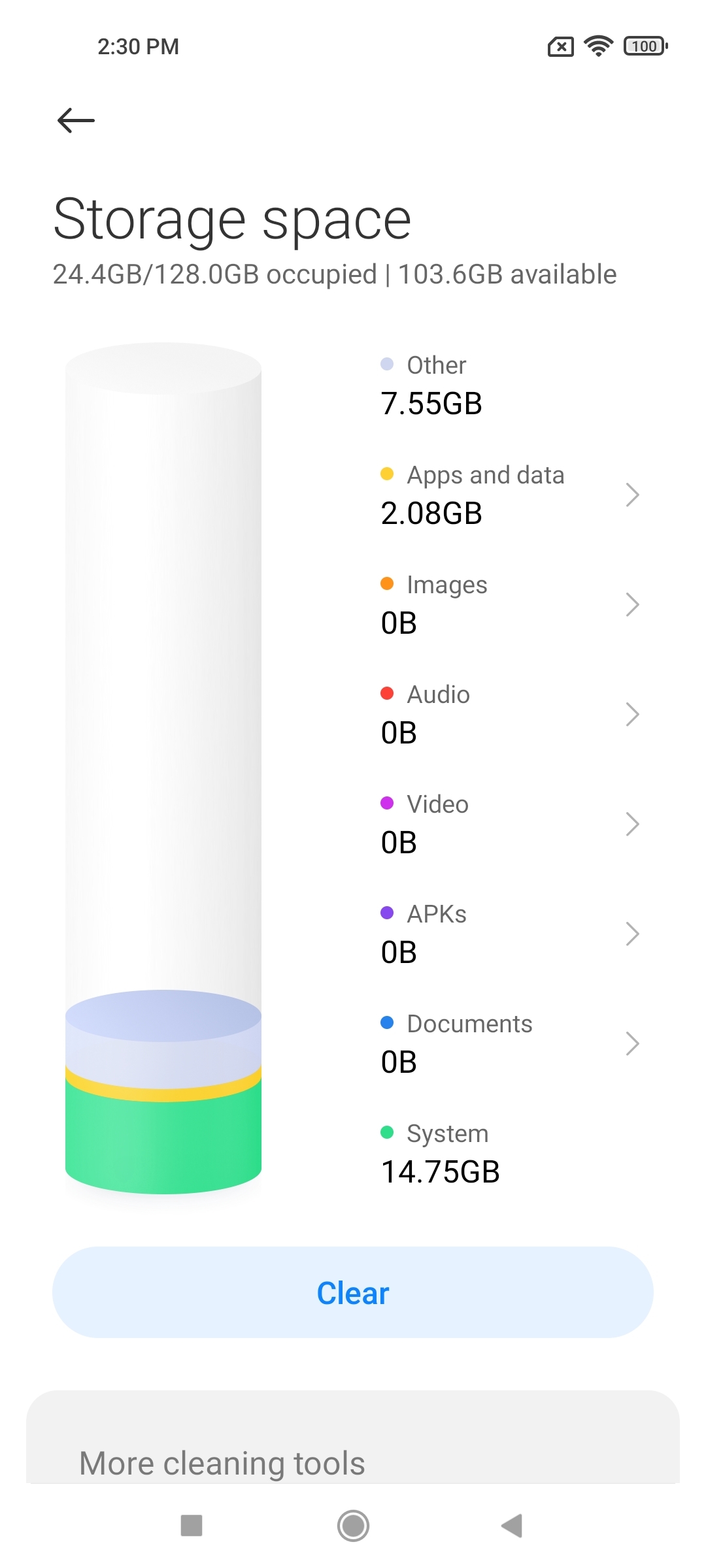The height and width of the screenshot is (1568, 706).
Task: Expand the Audio chevron arrow
Action: (x=631, y=714)
